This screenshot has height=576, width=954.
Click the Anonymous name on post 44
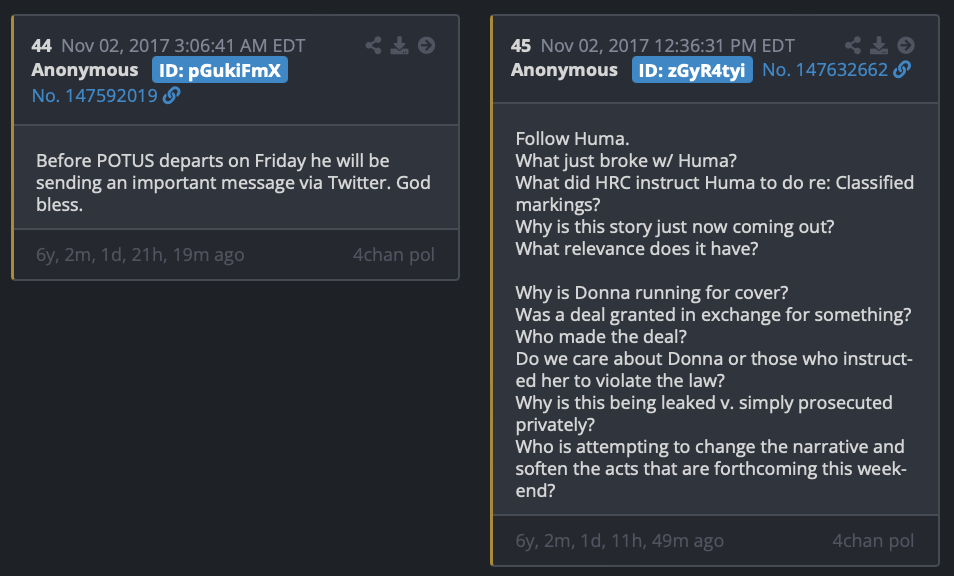pyautogui.click(x=85, y=70)
